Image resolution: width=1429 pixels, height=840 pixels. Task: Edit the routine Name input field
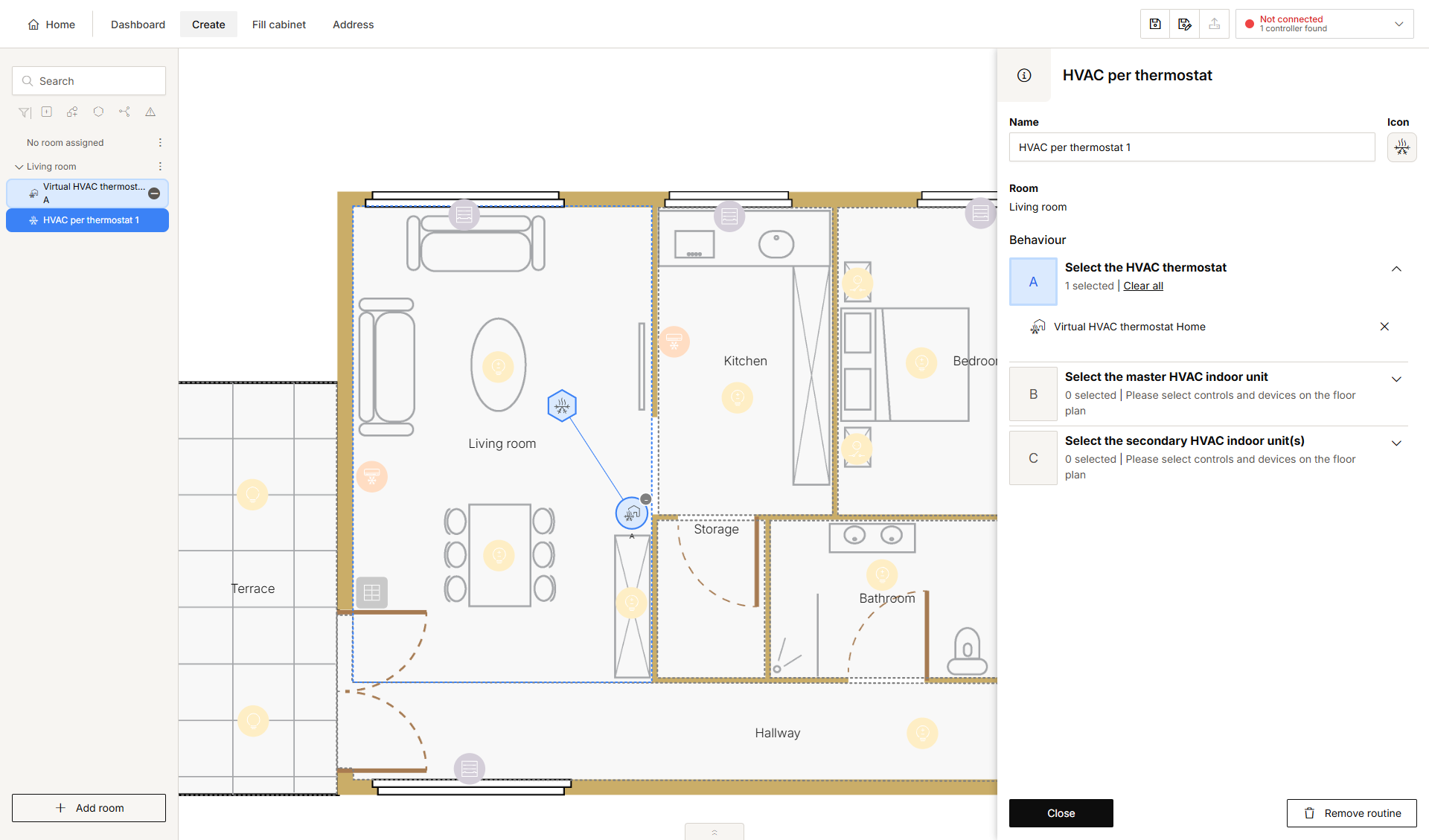point(1192,147)
